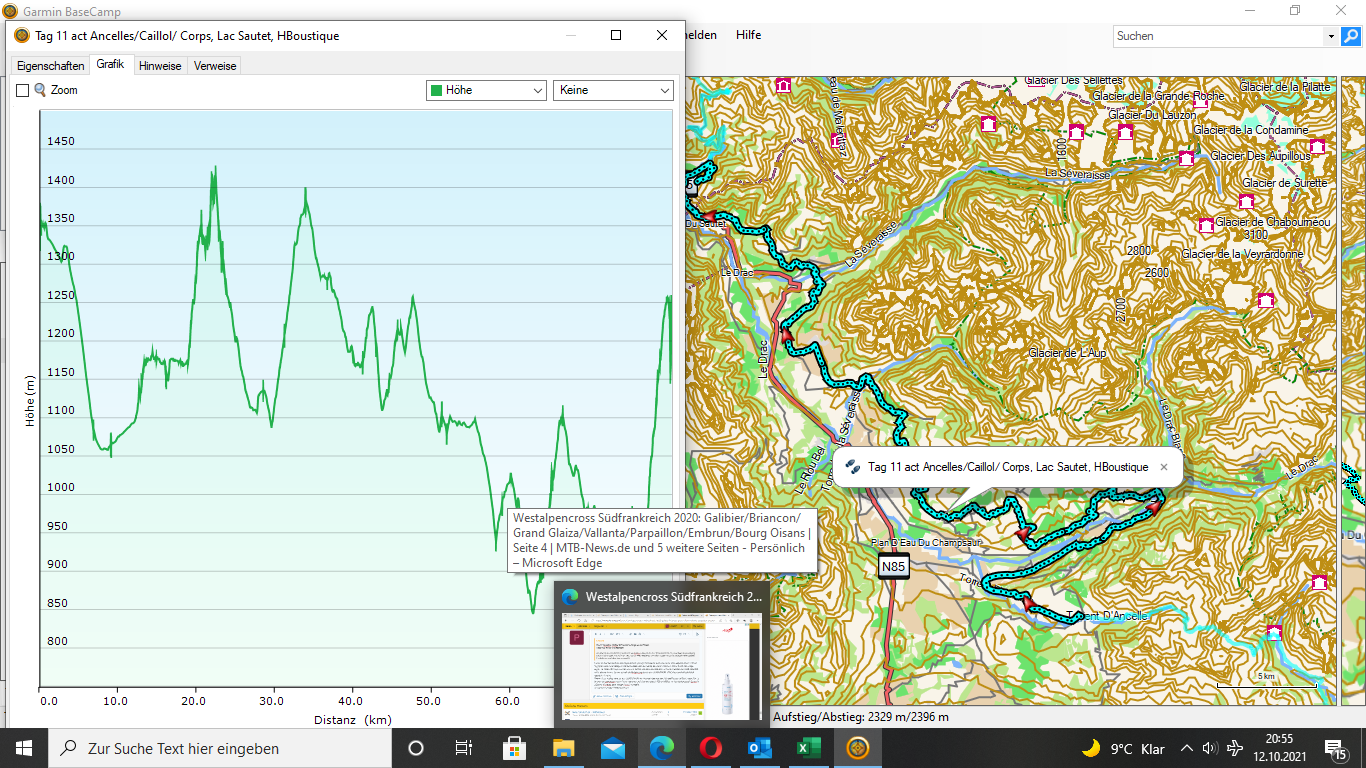Open Opera browser from taskbar
1366x768 pixels.
coord(711,748)
